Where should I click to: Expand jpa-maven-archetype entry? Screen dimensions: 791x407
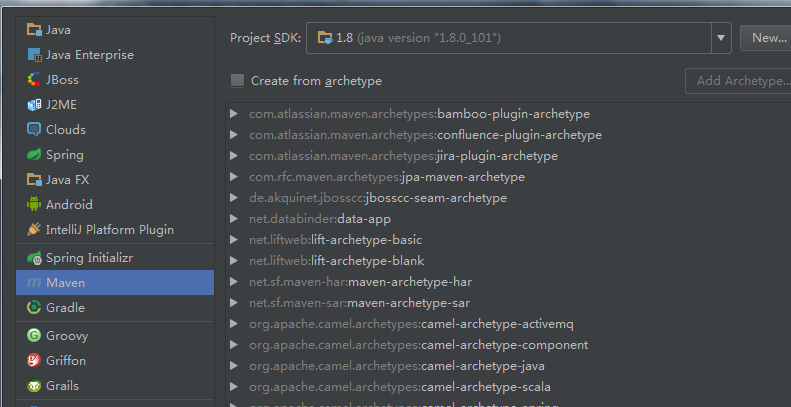[234, 177]
